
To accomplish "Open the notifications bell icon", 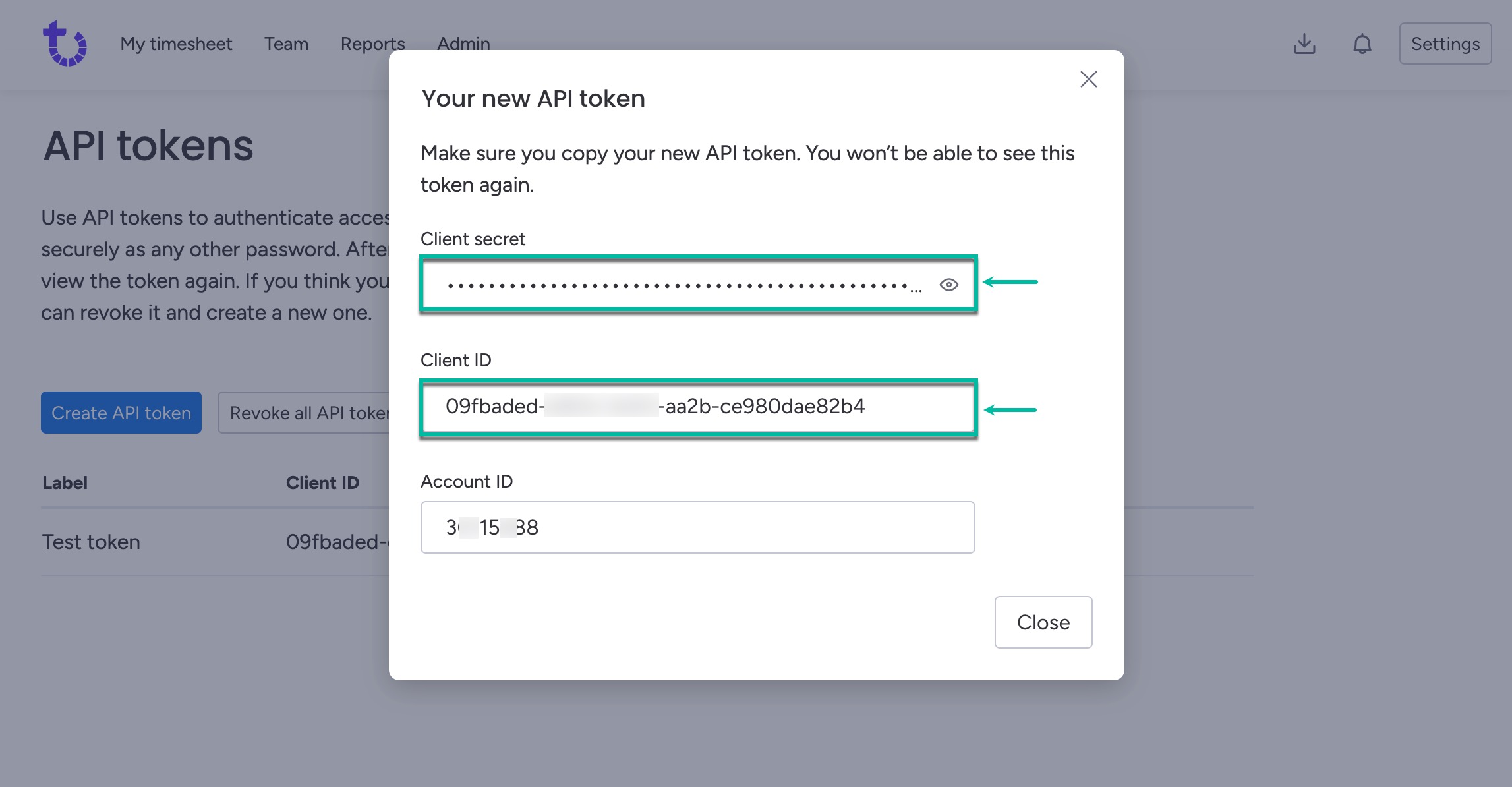I will pyautogui.click(x=1362, y=44).
